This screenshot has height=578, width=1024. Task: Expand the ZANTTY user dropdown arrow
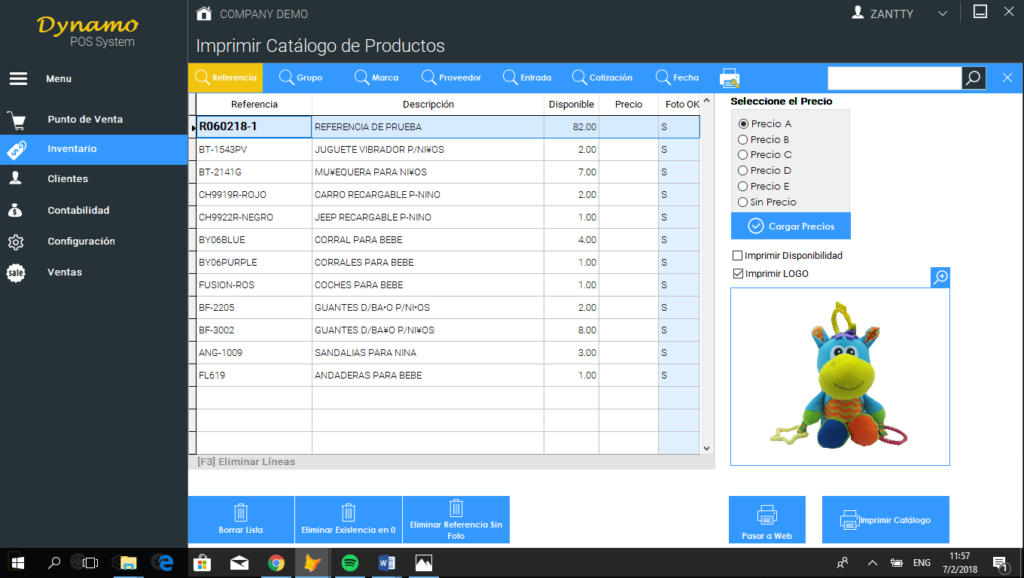941,14
